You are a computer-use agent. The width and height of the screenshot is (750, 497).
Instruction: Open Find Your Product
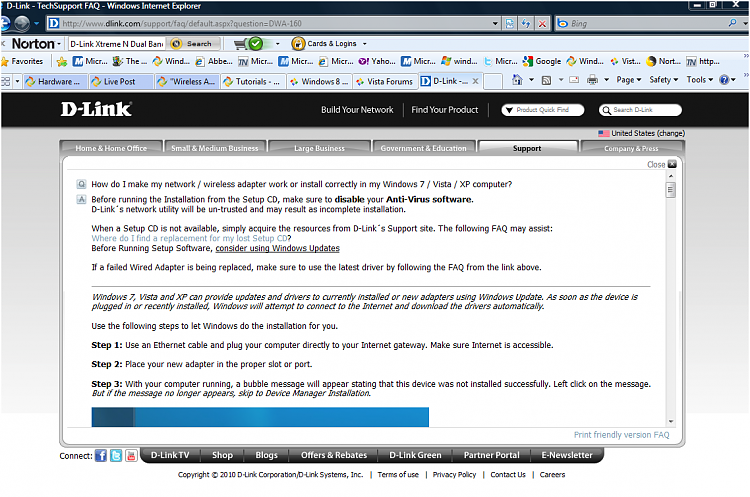[444, 110]
